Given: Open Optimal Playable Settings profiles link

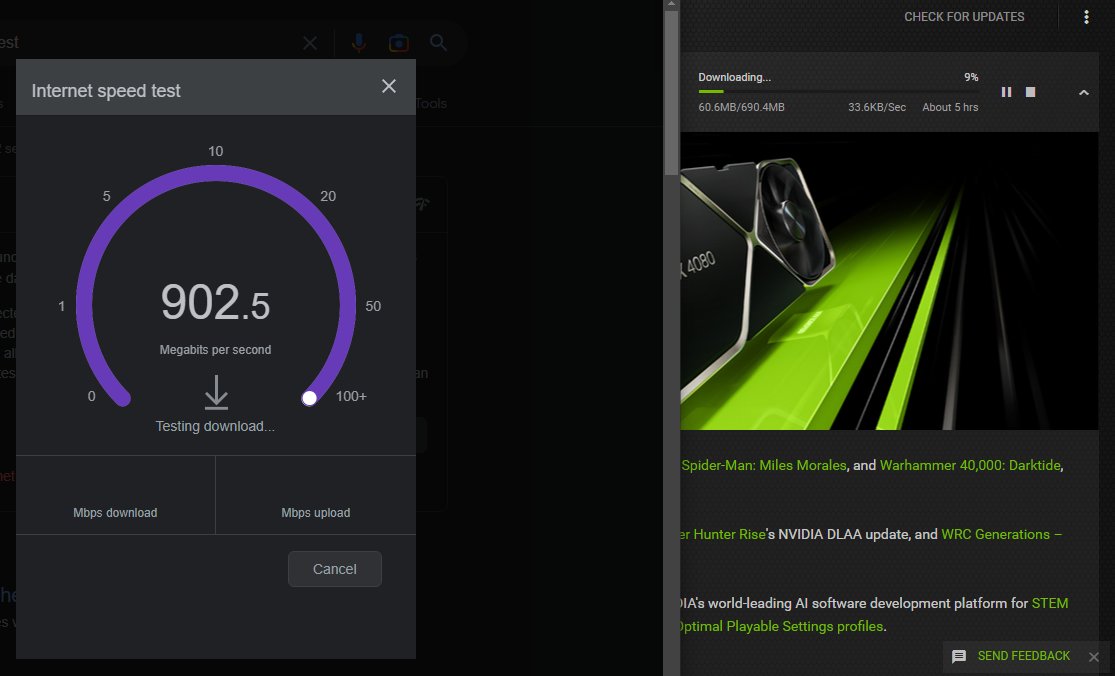Looking at the screenshot, I should click(781, 626).
